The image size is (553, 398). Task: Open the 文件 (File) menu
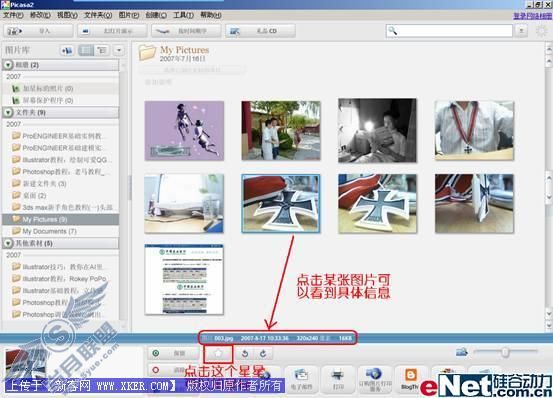click(13, 15)
